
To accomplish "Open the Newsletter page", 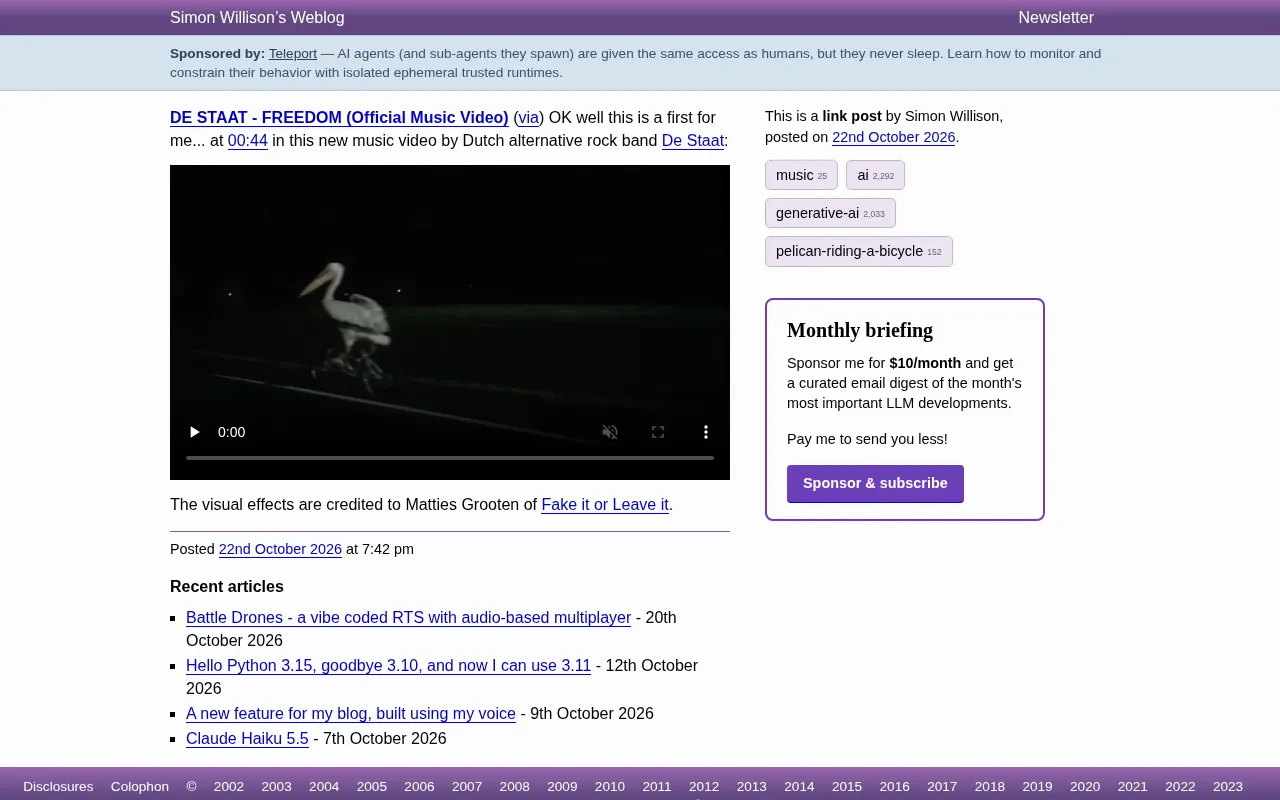I will pos(1056,18).
